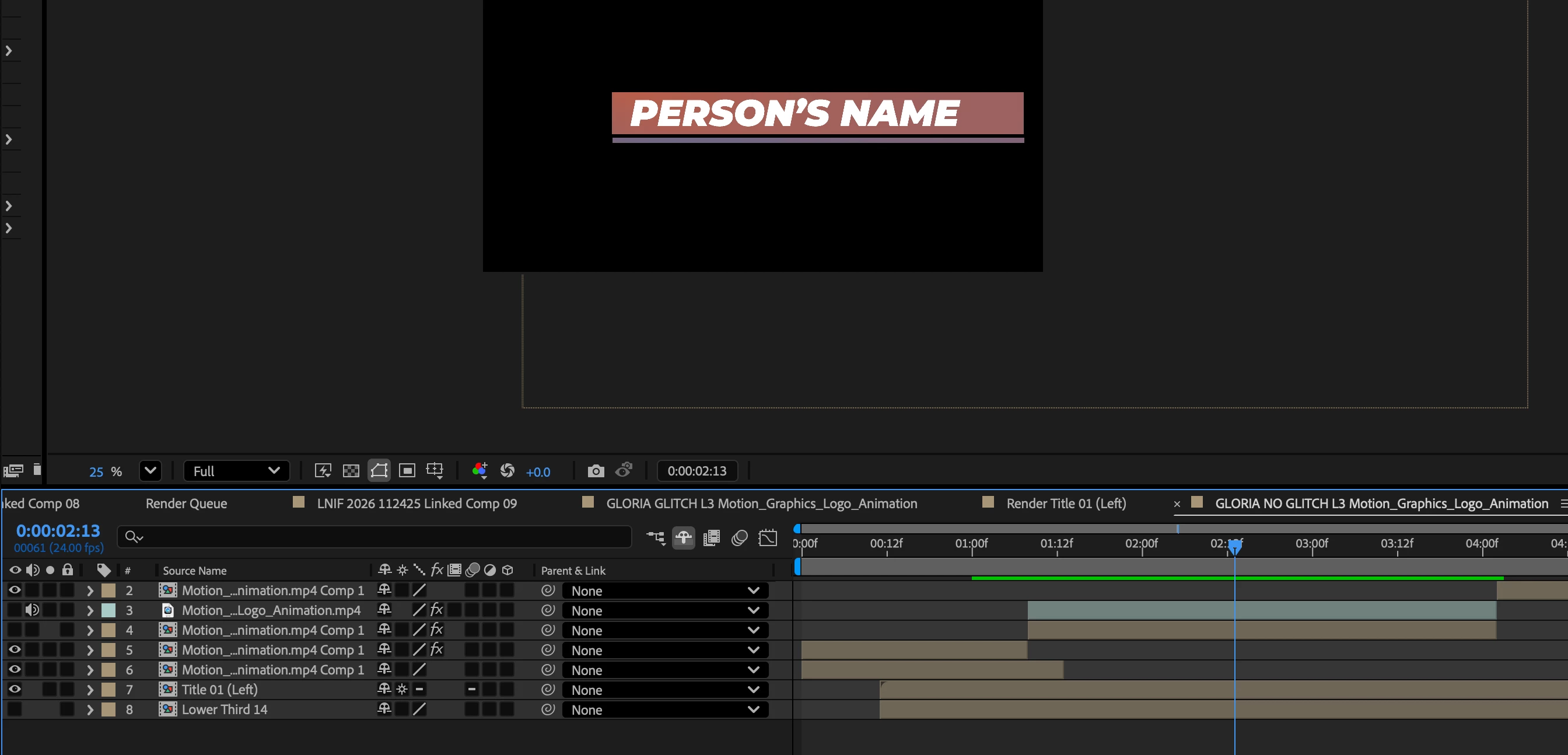The image size is (1568, 755).
Task: Show layer 4 by enabling its eye
Action: [15, 630]
